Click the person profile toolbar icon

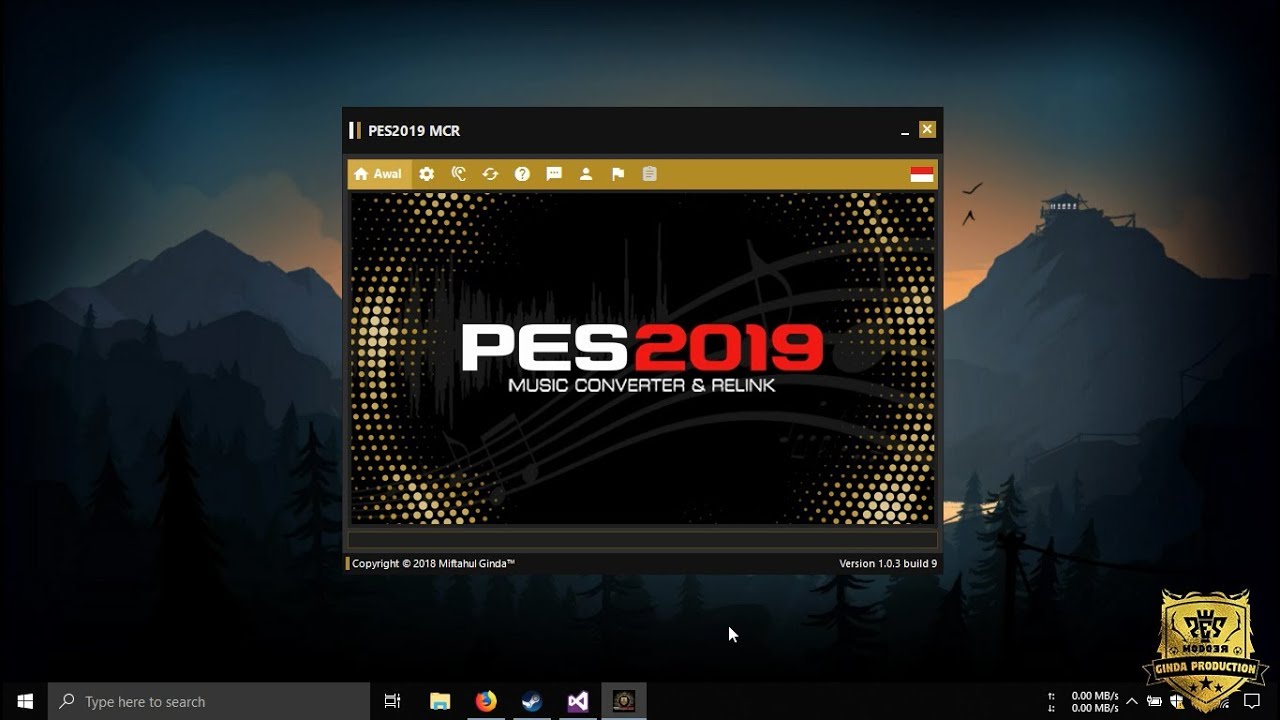586,174
